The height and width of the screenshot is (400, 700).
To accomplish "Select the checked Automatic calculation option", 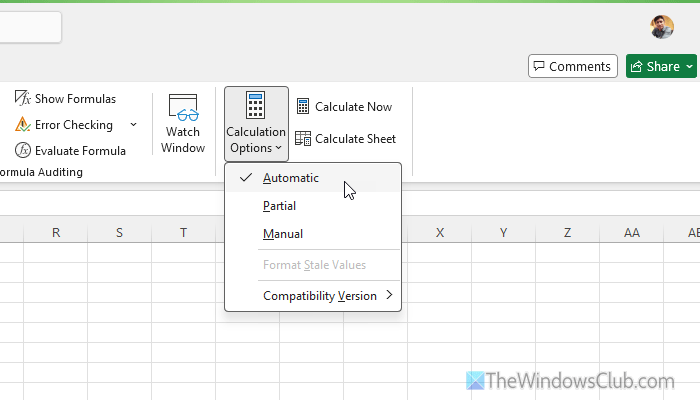I will [x=291, y=178].
